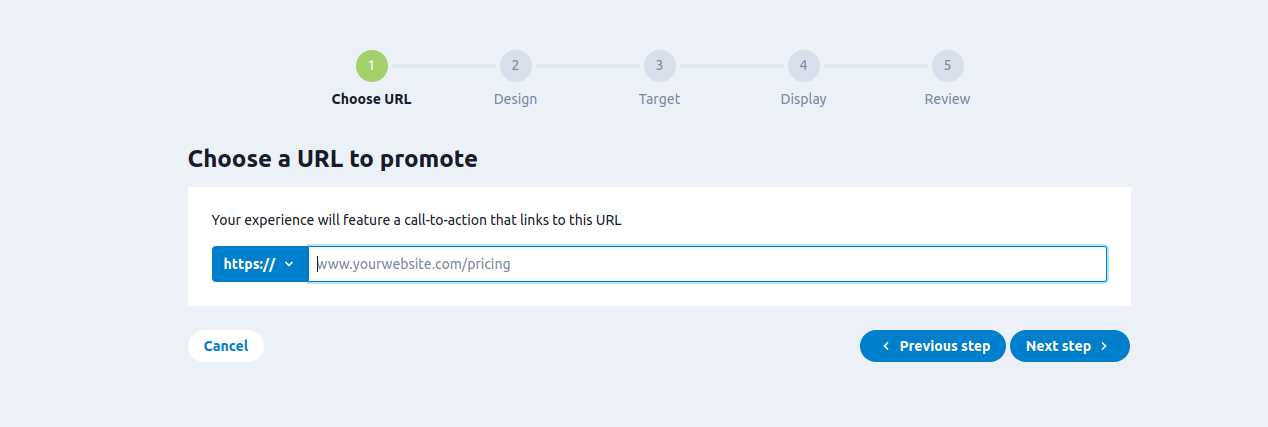Open the Review step label

(947, 99)
